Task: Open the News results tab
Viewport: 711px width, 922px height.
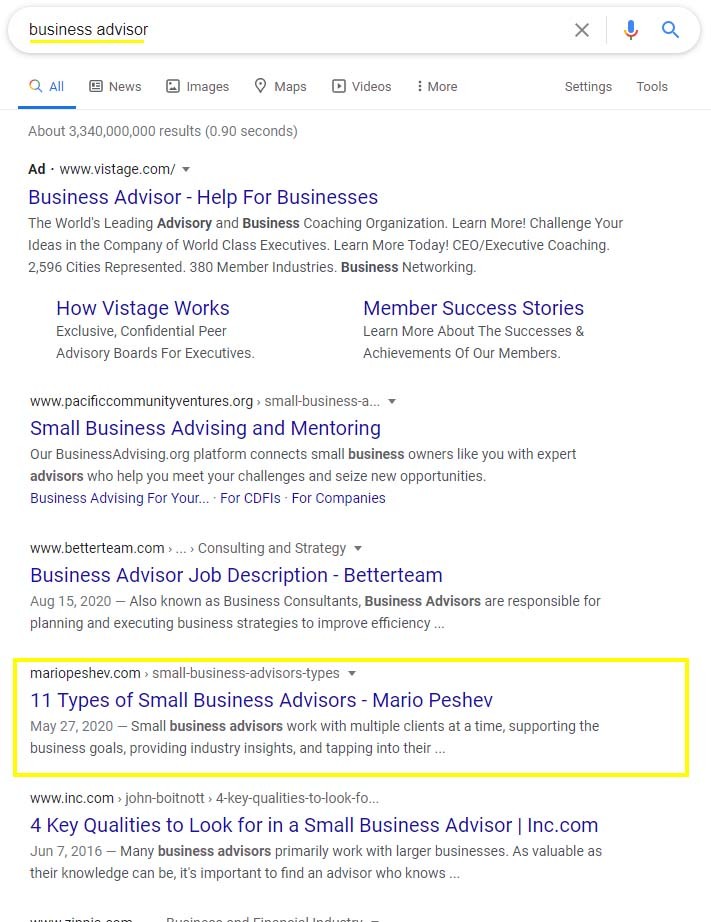Action: coord(115,86)
